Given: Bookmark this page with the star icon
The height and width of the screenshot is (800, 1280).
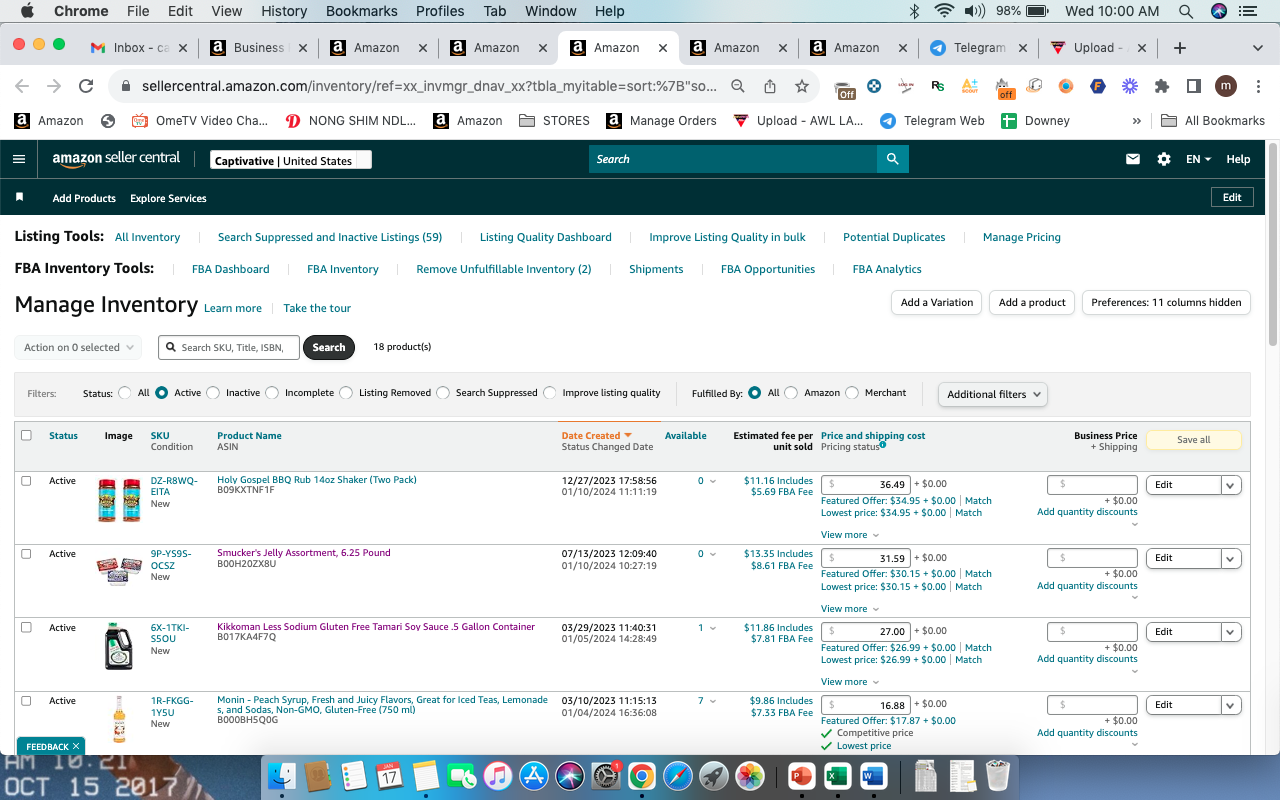Looking at the screenshot, I should point(801,86).
